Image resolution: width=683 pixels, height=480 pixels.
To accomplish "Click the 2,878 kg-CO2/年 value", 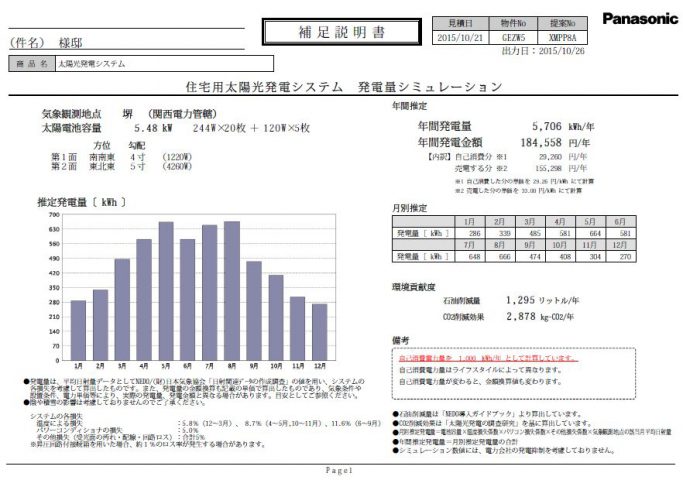I will [540, 317].
